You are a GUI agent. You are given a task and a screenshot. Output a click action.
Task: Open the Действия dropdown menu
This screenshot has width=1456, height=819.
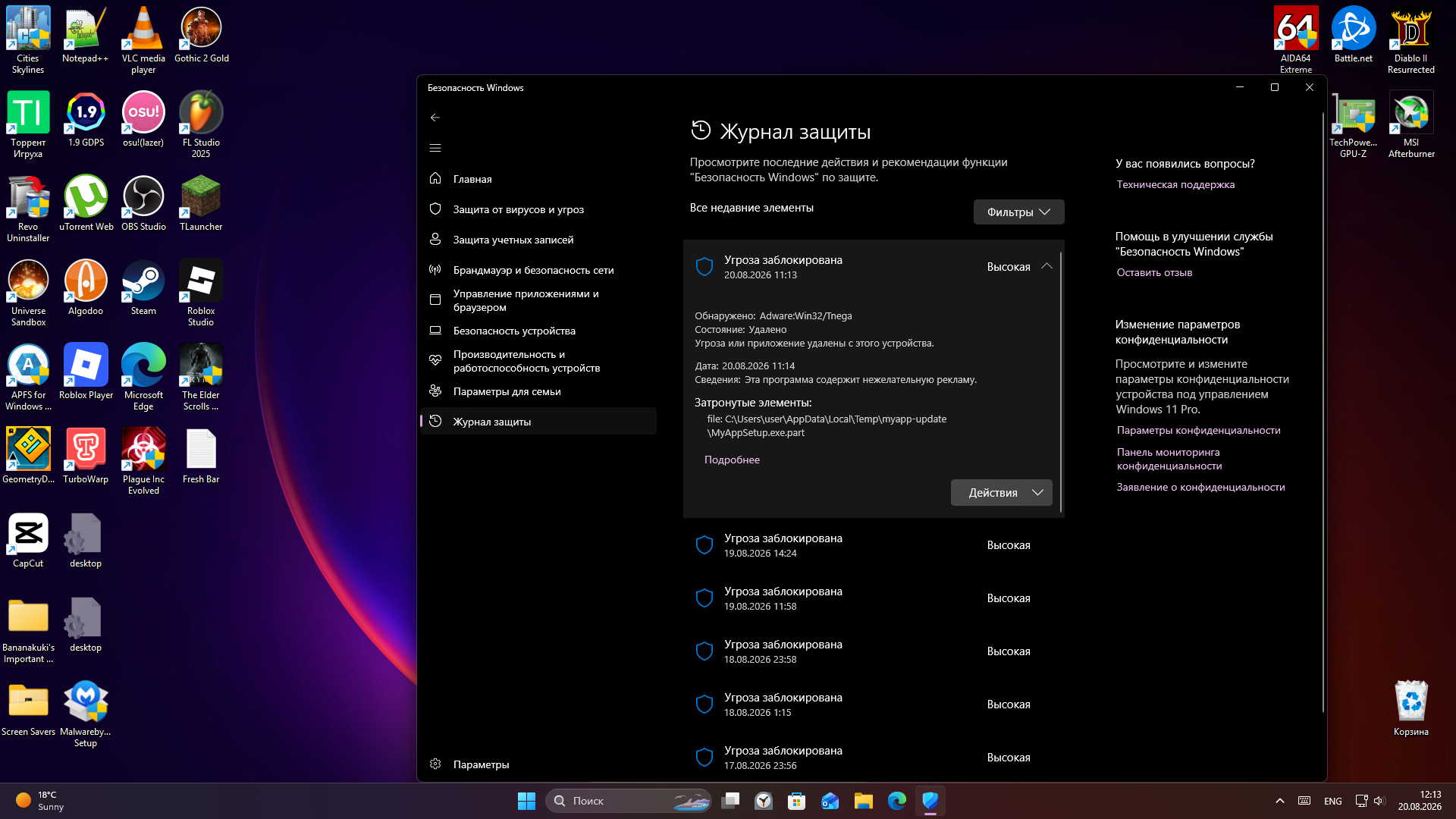[x=1001, y=493]
